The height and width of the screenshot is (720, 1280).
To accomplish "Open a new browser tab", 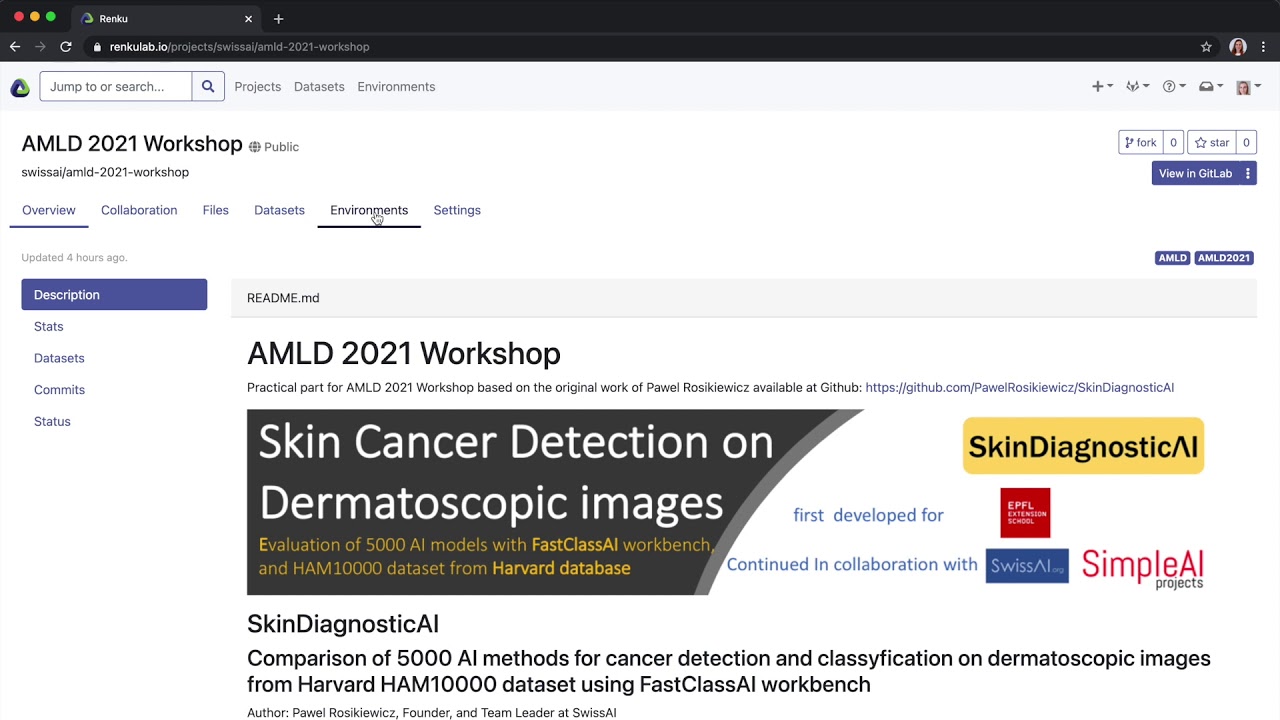I will click(279, 18).
